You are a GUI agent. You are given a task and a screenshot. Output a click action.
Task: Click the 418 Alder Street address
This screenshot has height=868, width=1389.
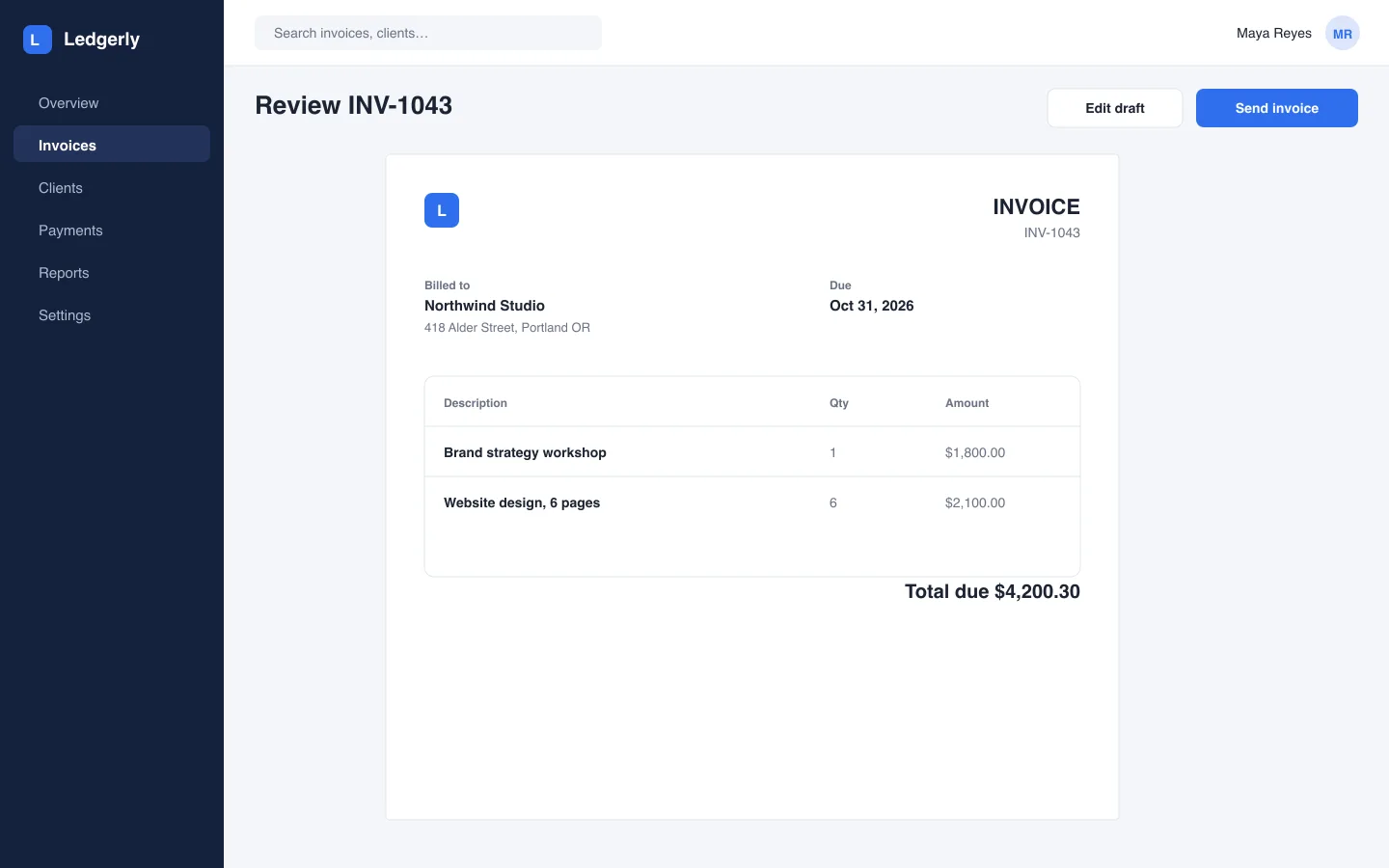(x=507, y=328)
